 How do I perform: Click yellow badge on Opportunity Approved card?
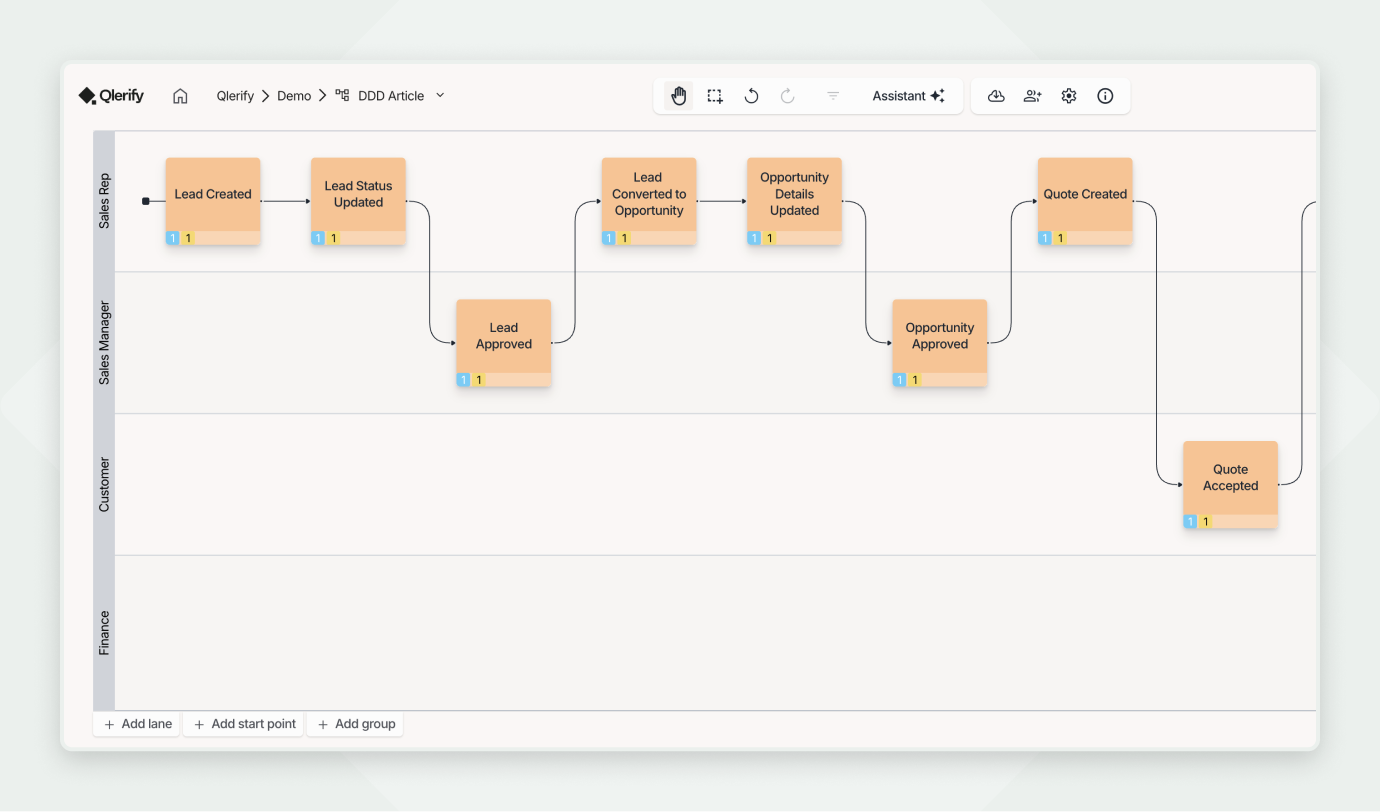(x=915, y=380)
